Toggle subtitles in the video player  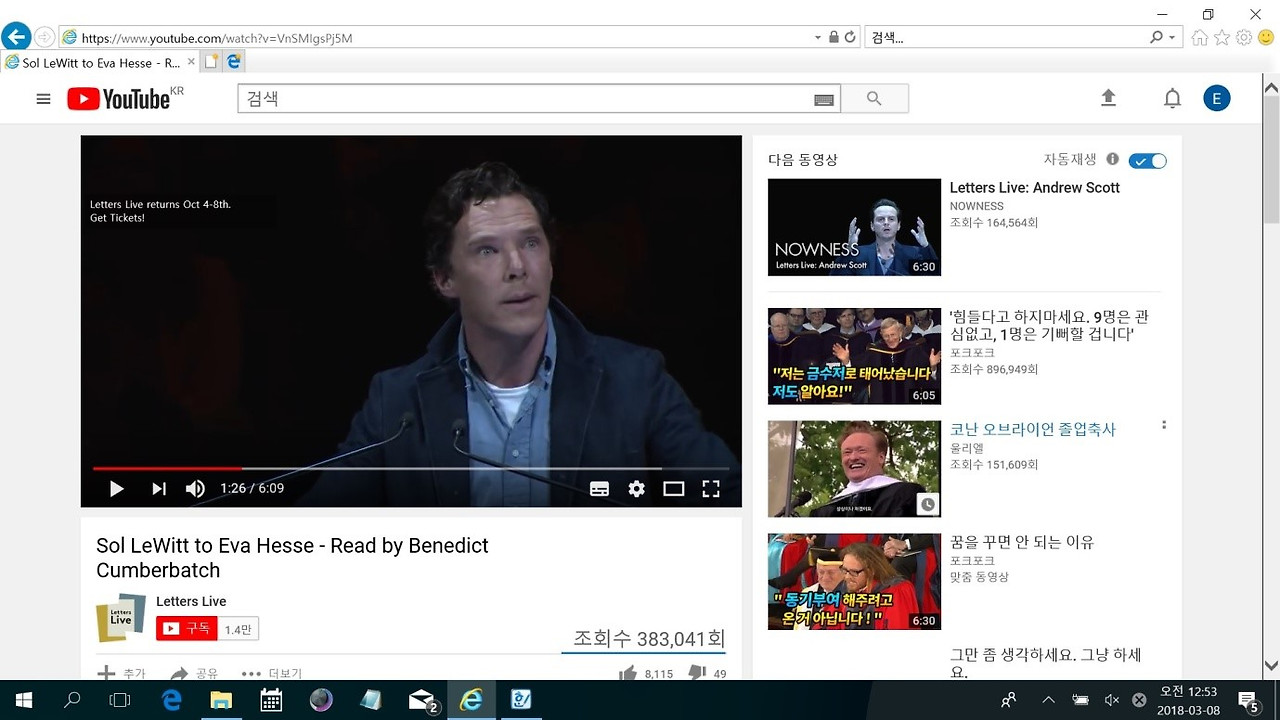pos(599,489)
